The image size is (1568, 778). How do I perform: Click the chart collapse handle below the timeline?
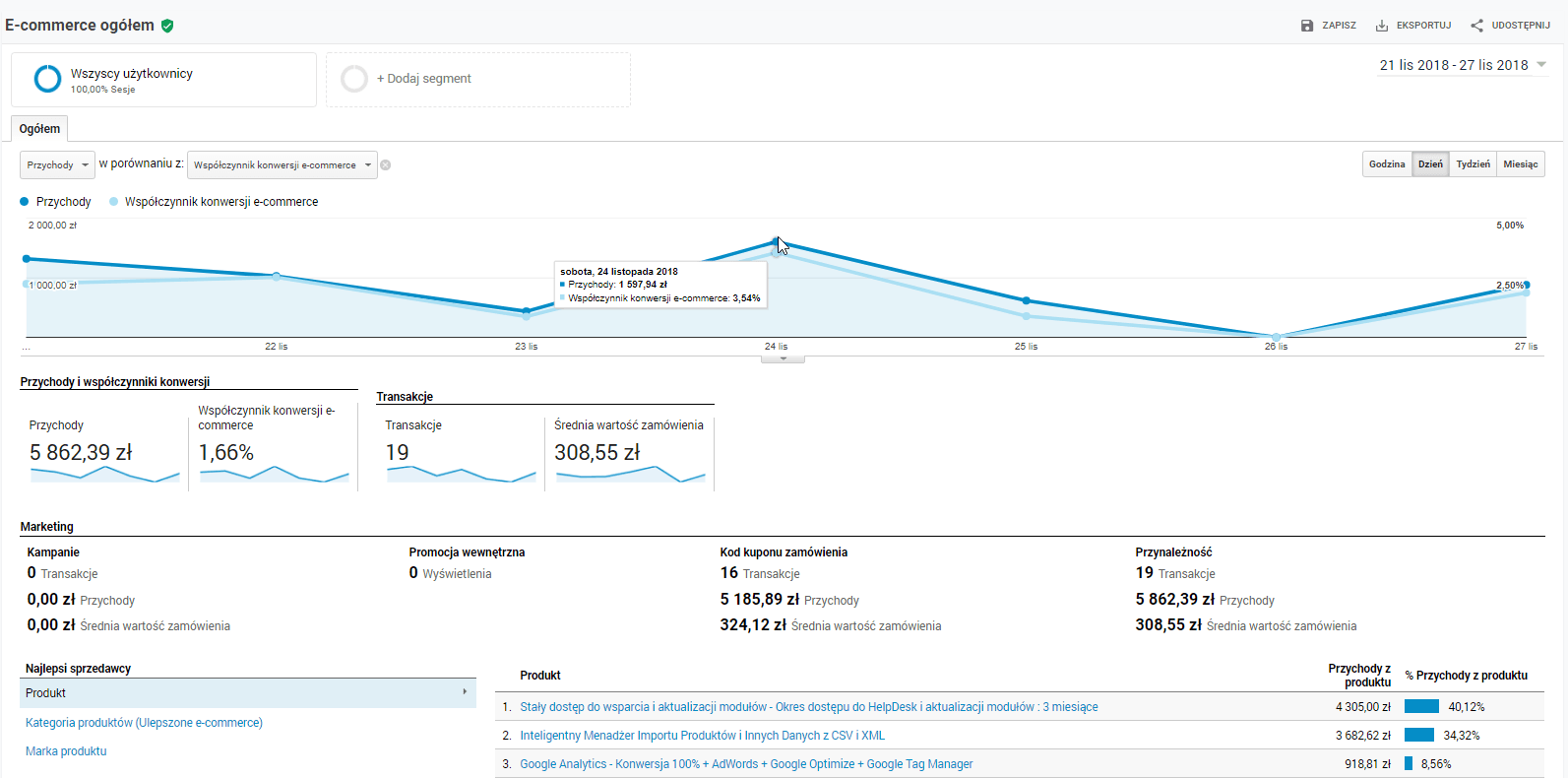click(783, 359)
